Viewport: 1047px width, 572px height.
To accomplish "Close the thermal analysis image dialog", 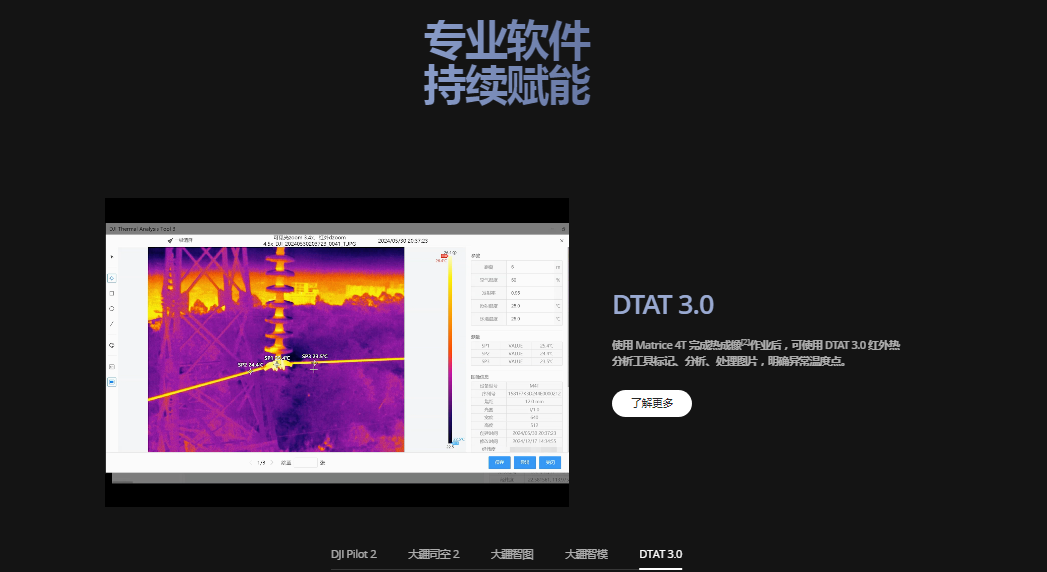I will pyautogui.click(x=562, y=240).
